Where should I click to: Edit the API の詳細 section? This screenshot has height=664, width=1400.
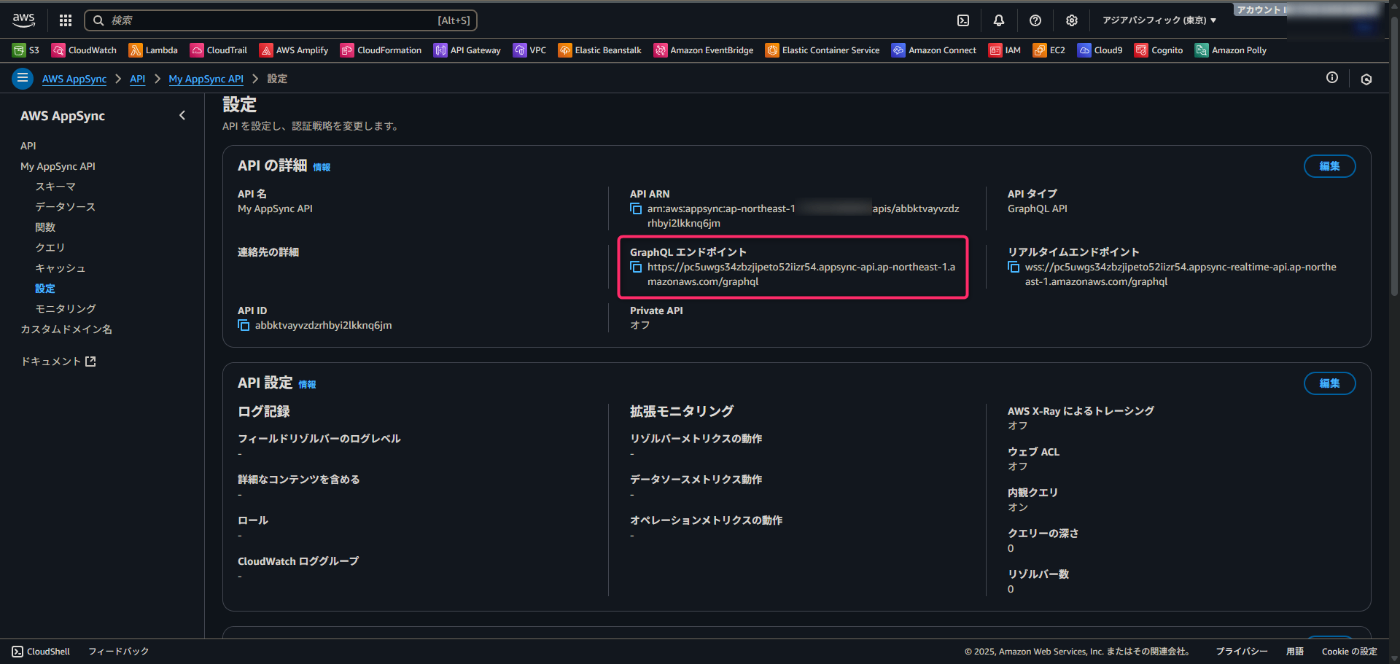pyautogui.click(x=1329, y=166)
